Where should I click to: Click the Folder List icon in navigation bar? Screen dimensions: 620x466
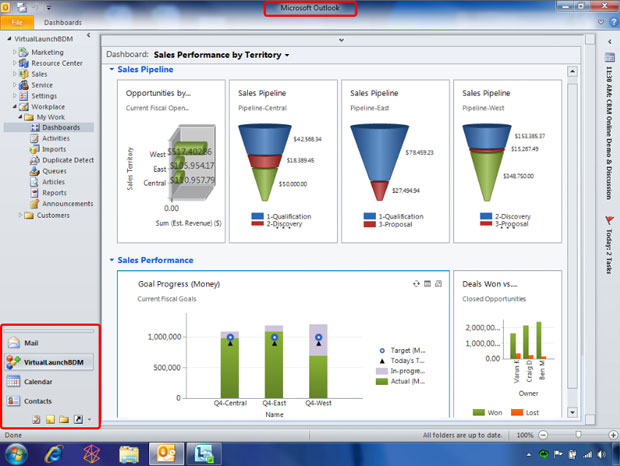click(64, 419)
